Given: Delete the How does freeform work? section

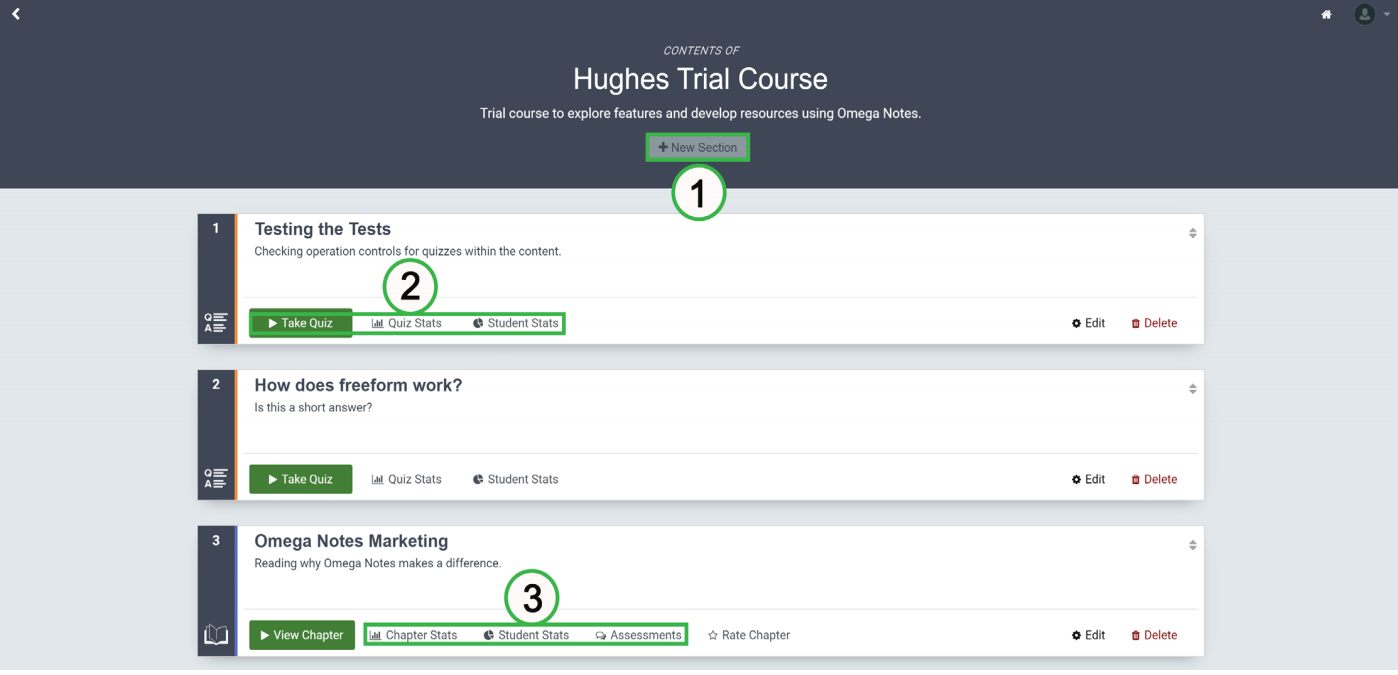Looking at the screenshot, I should coord(1154,479).
